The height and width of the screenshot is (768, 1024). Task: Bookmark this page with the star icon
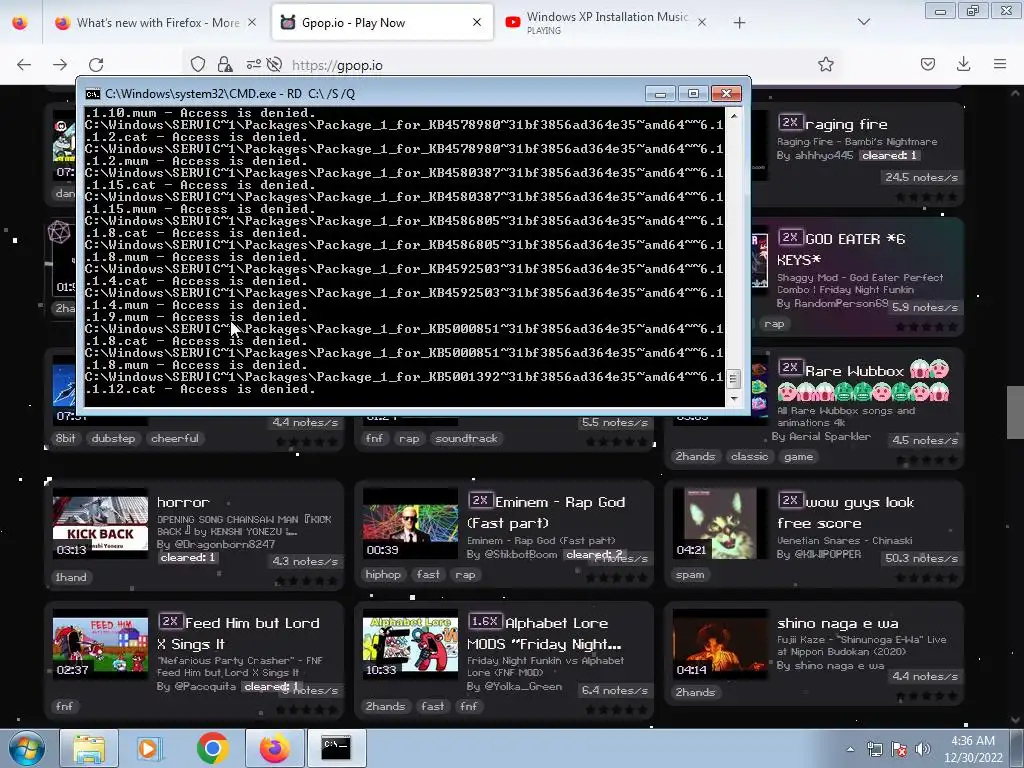[825, 64]
